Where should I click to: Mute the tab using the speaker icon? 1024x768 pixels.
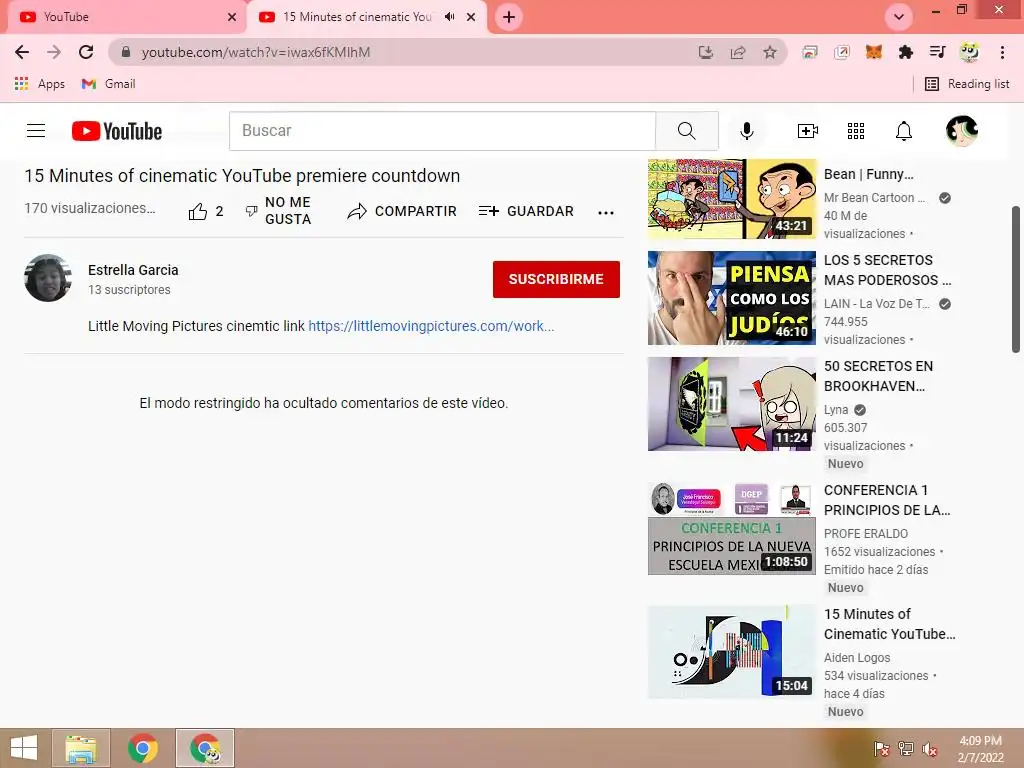click(x=449, y=17)
